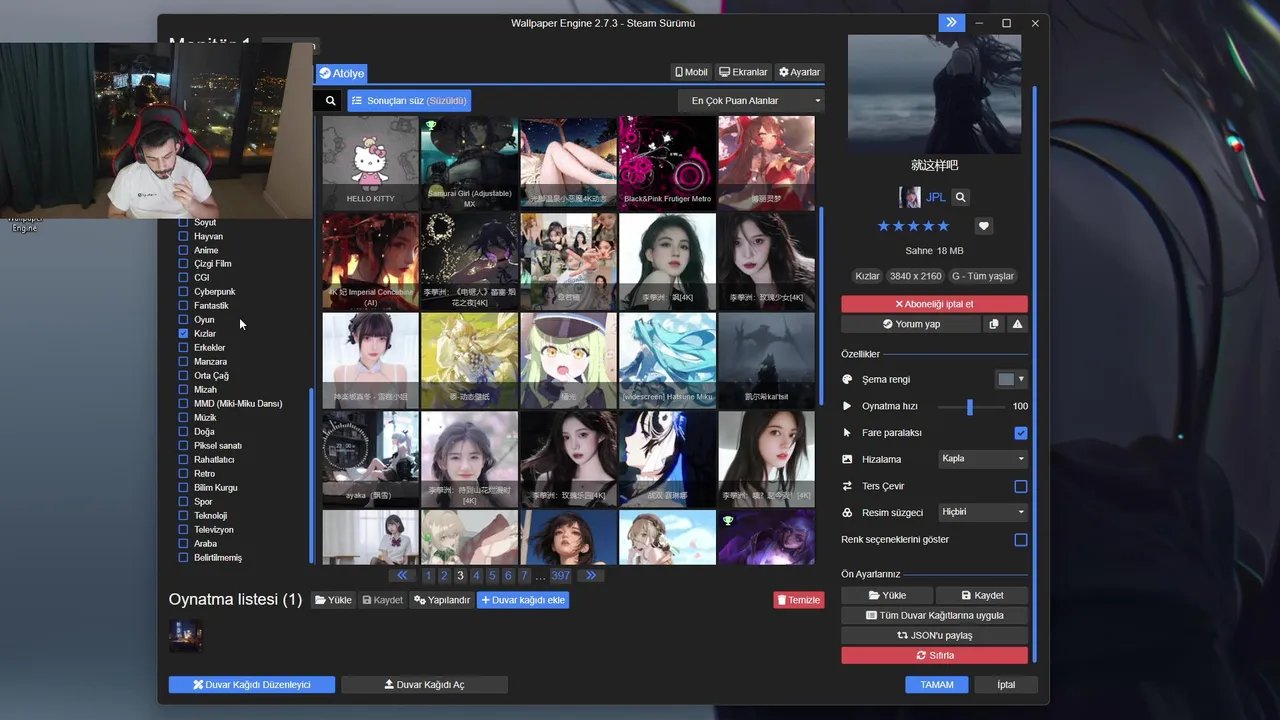The image size is (1280, 720).
Task: Click the fifth rating star
Action: tap(943, 226)
